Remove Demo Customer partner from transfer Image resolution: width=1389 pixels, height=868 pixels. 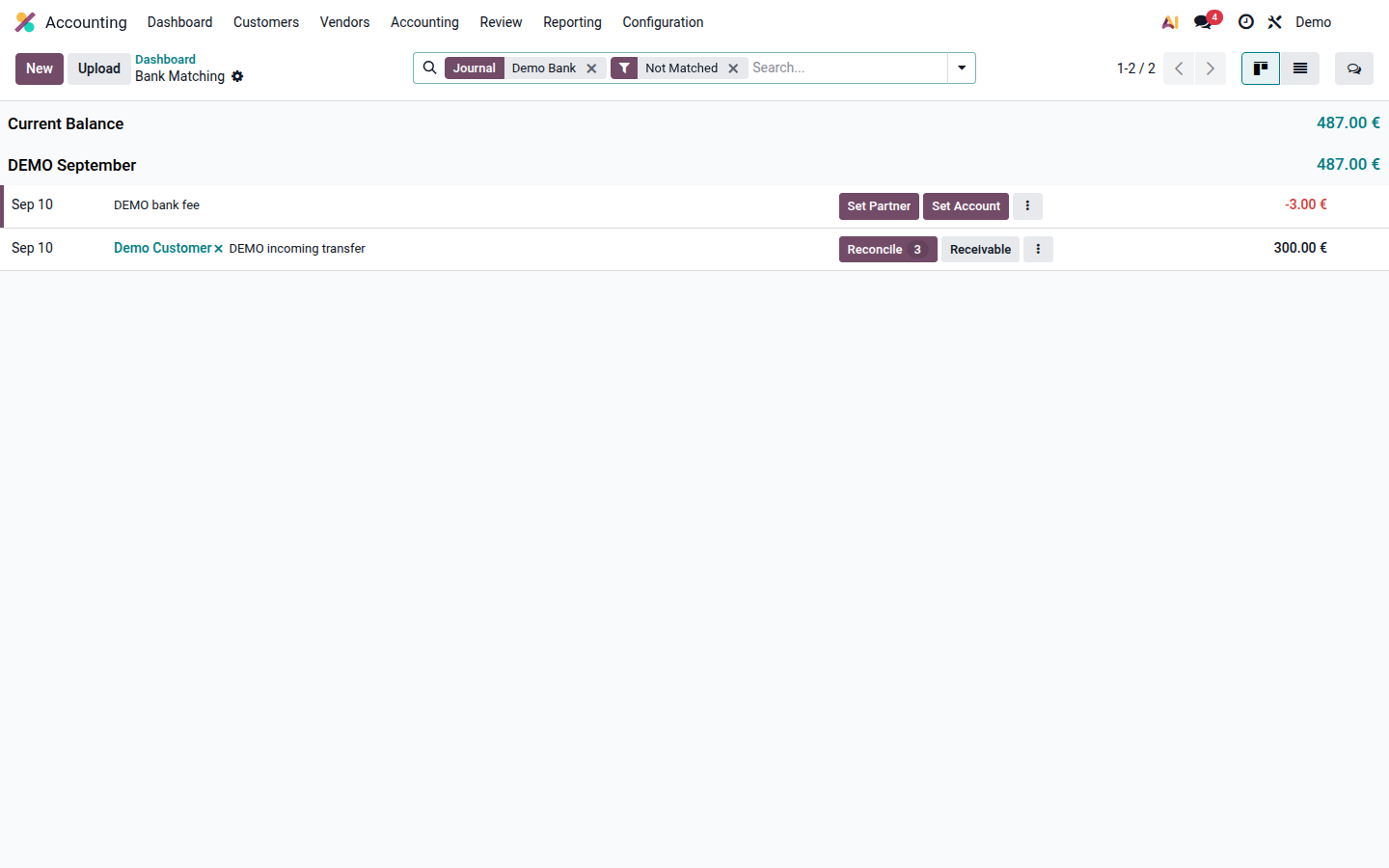coord(219,249)
